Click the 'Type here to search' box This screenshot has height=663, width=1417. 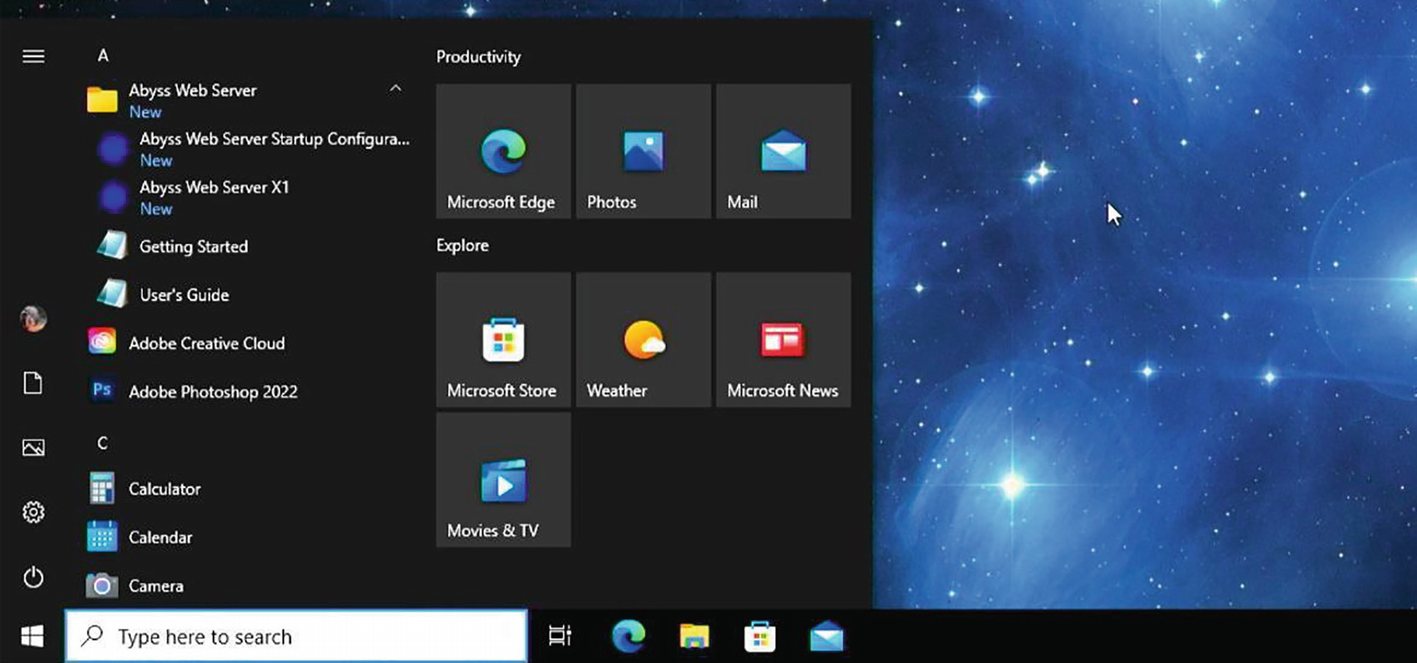[x=296, y=636]
